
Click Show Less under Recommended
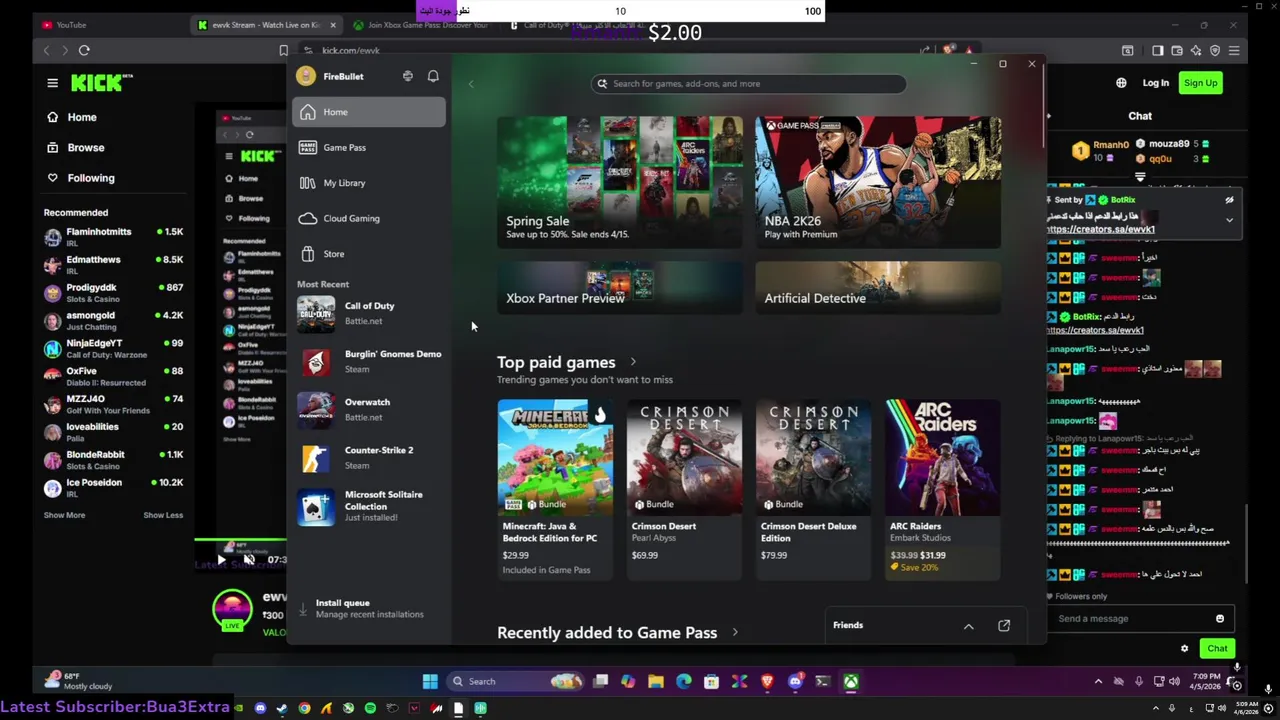click(163, 515)
